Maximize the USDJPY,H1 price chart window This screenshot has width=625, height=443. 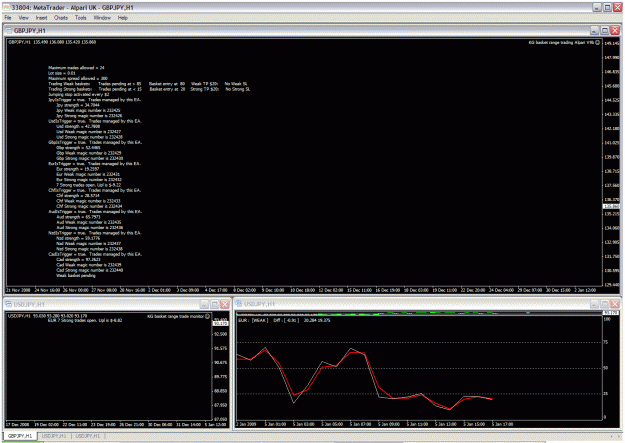pyautogui.click(x=214, y=305)
